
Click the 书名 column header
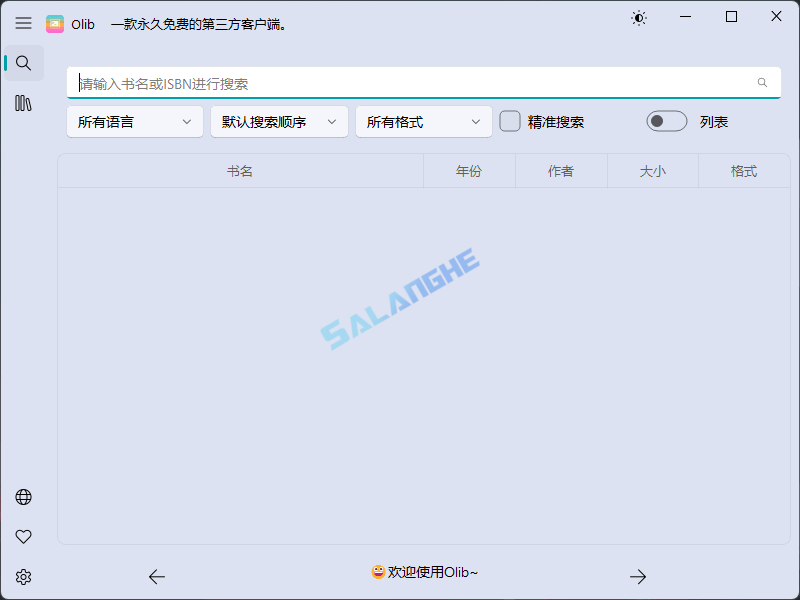click(x=240, y=171)
